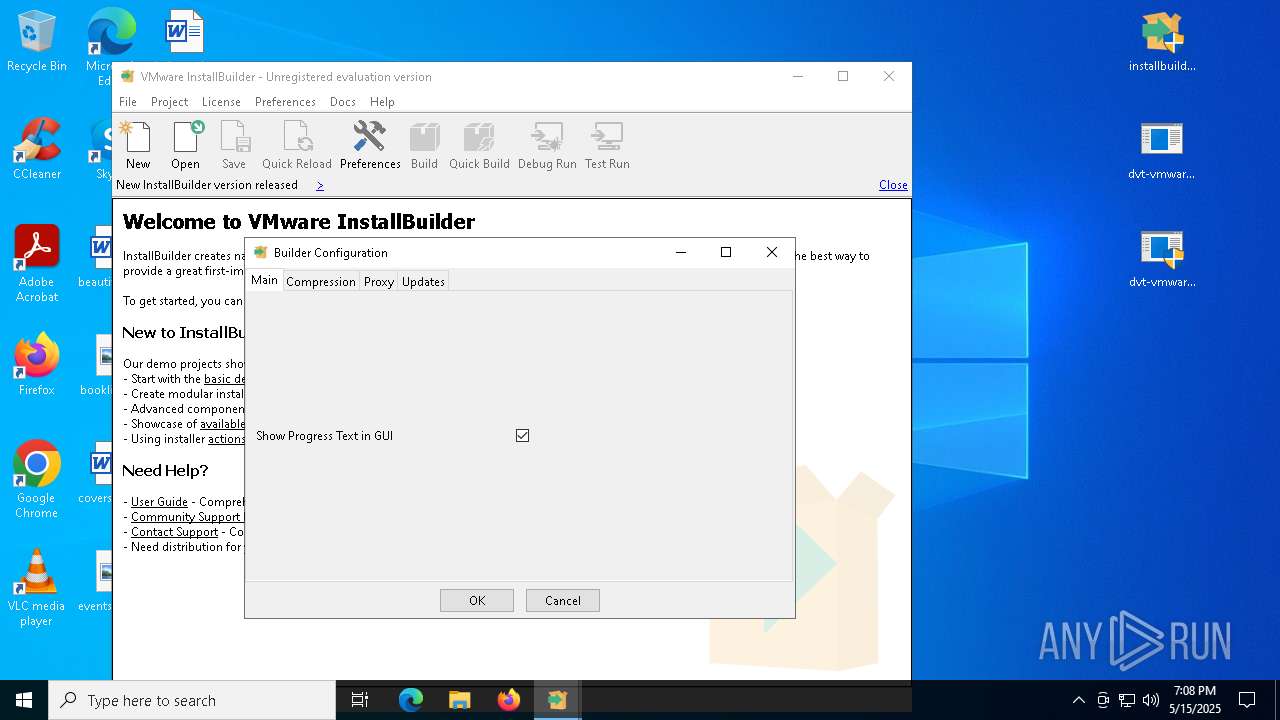Open the Docs menu
Viewport: 1280px width, 720px height.
pos(343,102)
